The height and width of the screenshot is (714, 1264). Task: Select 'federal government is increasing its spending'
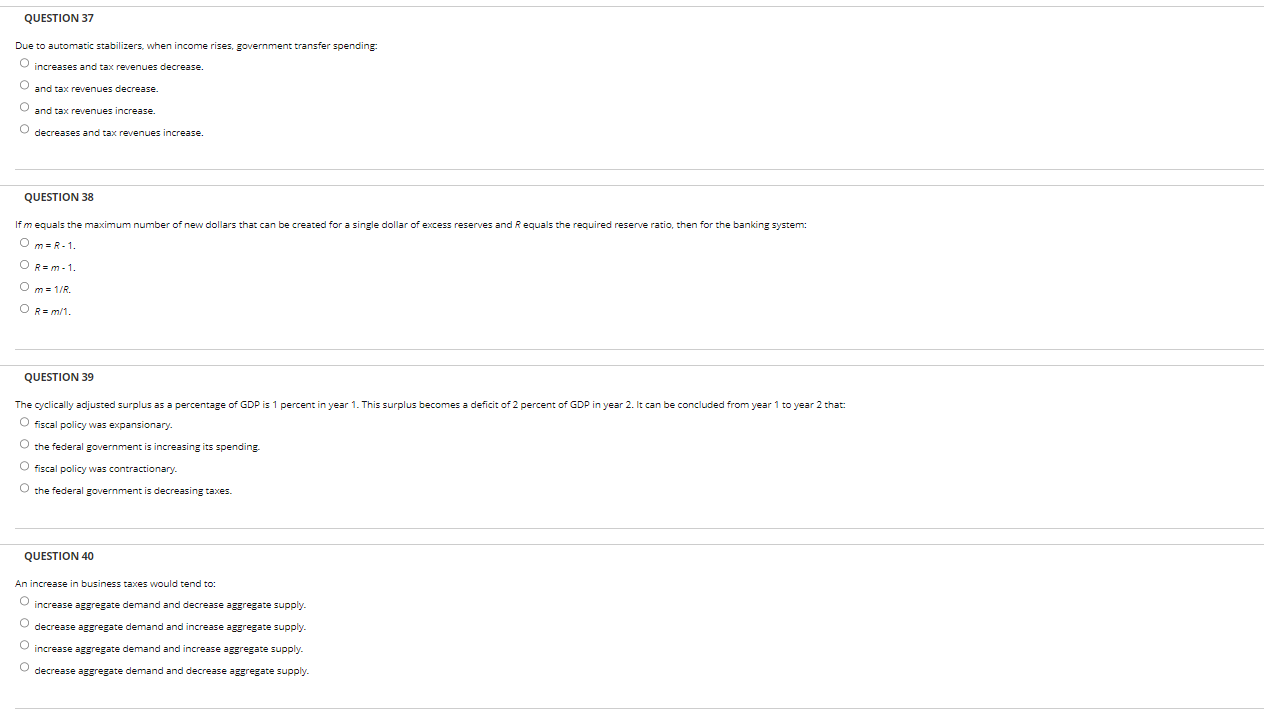coord(23,445)
